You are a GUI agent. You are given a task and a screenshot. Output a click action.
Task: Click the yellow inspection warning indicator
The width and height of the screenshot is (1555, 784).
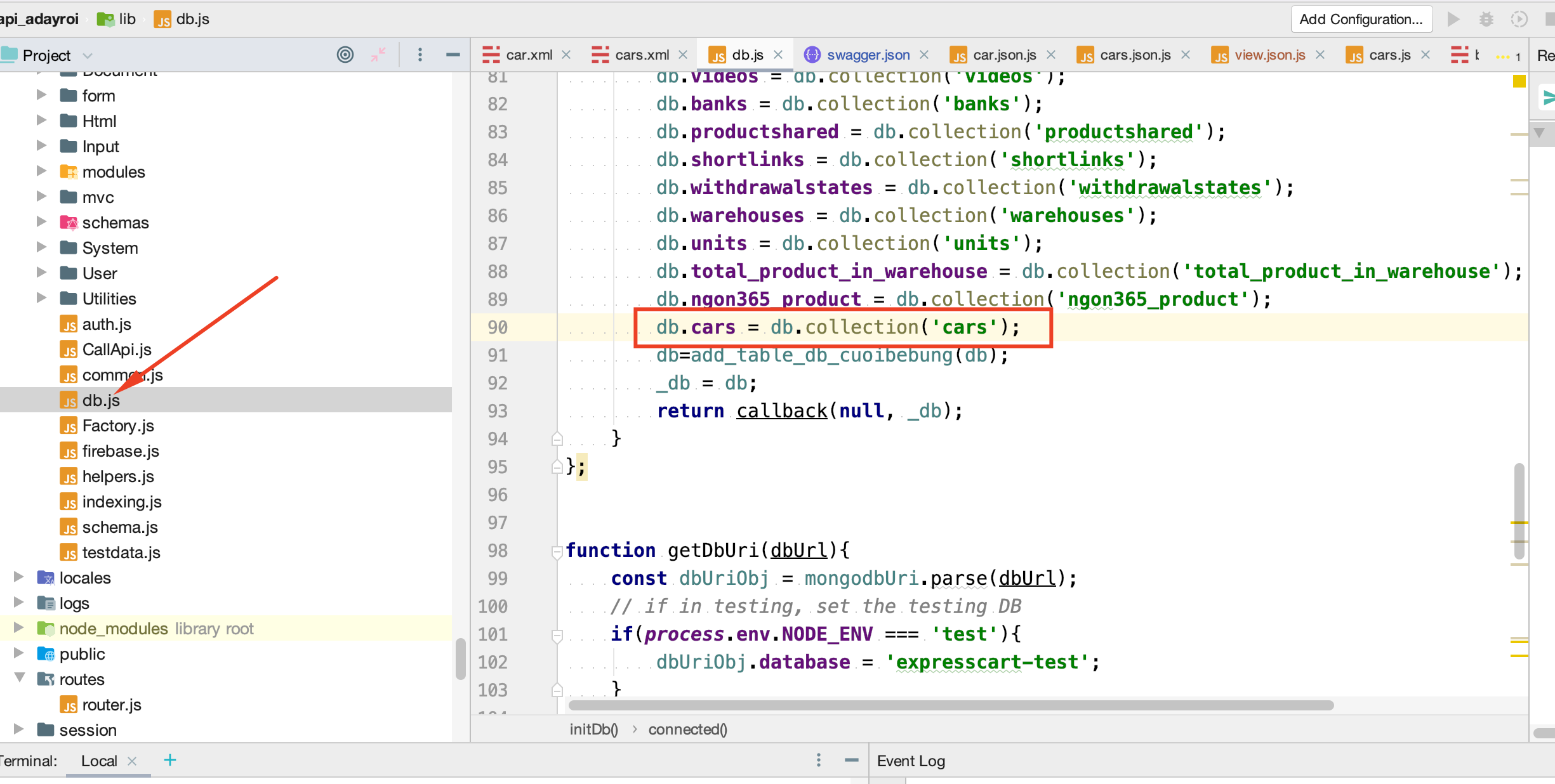coord(1519,81)
